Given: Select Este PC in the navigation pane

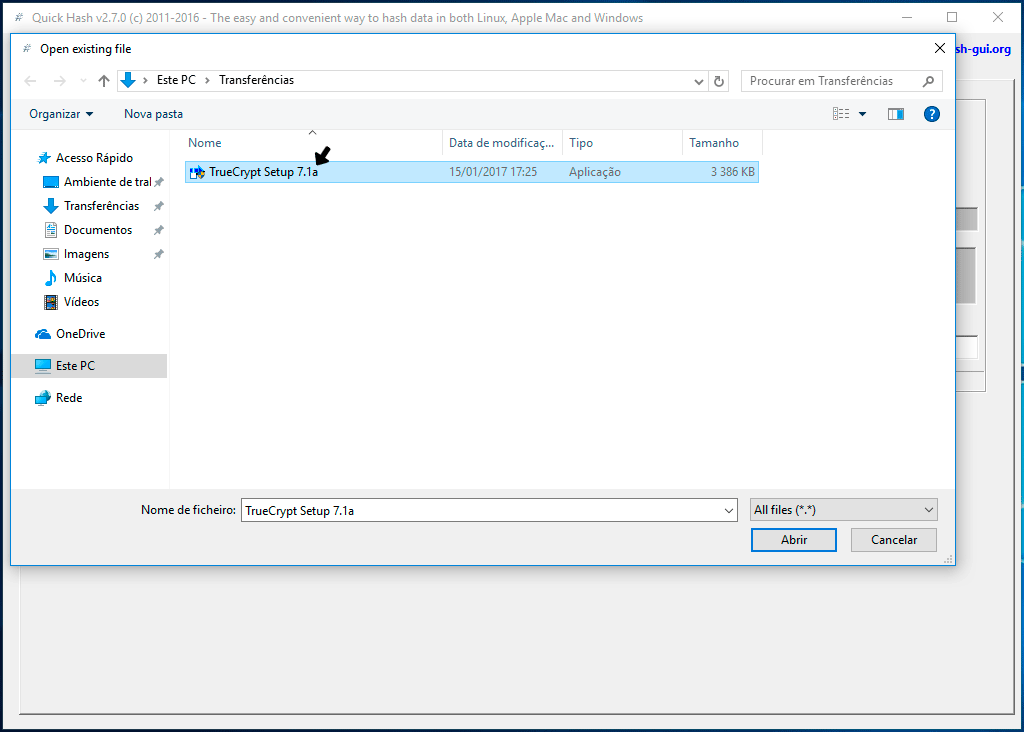Looking at the screenshot, I should [89, 366].
